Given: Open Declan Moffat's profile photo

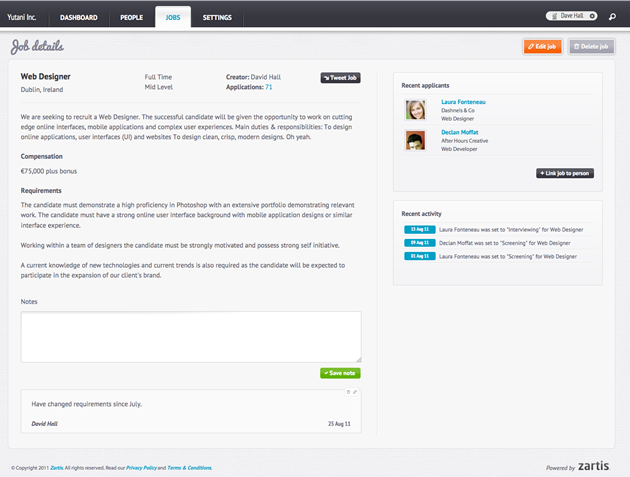Looking at the screenshot, I should [415, 140].
